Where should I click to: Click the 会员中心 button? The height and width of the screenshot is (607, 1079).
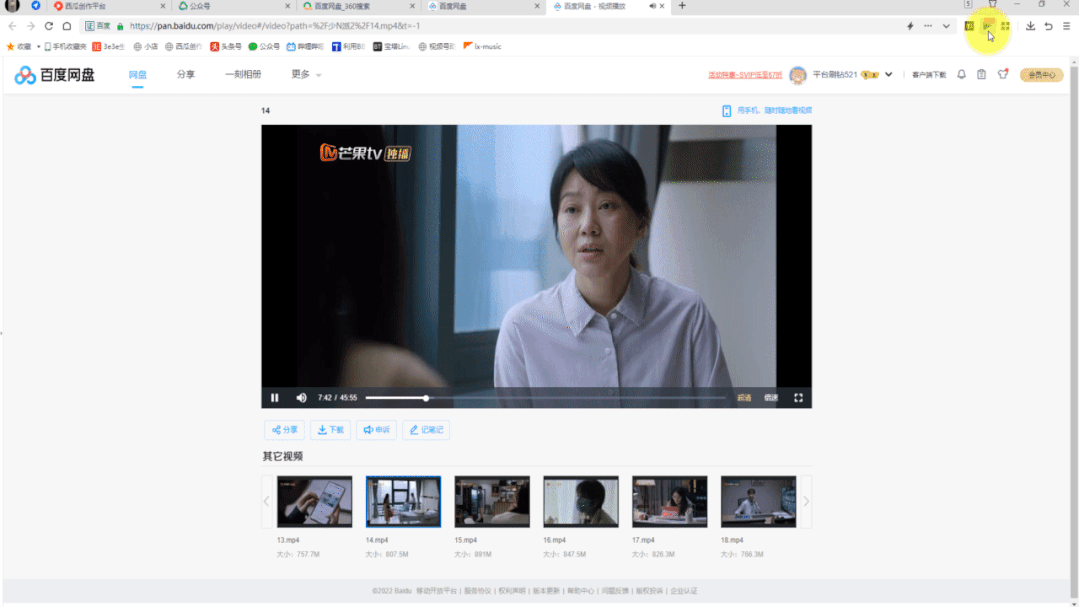click(x=1041, y=75)
